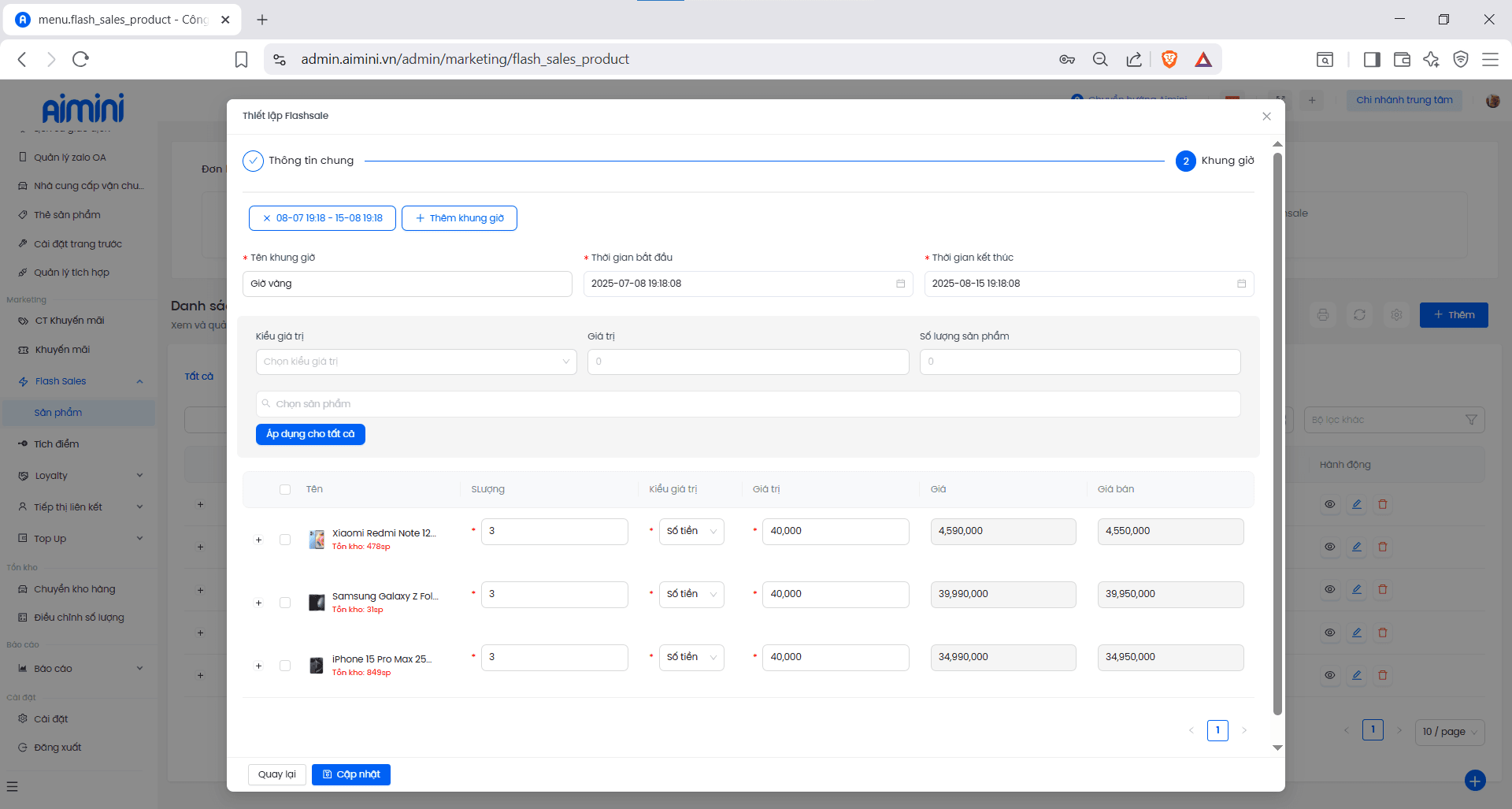
Task: Open calendar for Thời gian bắt đầu
Action: [900, 284]
